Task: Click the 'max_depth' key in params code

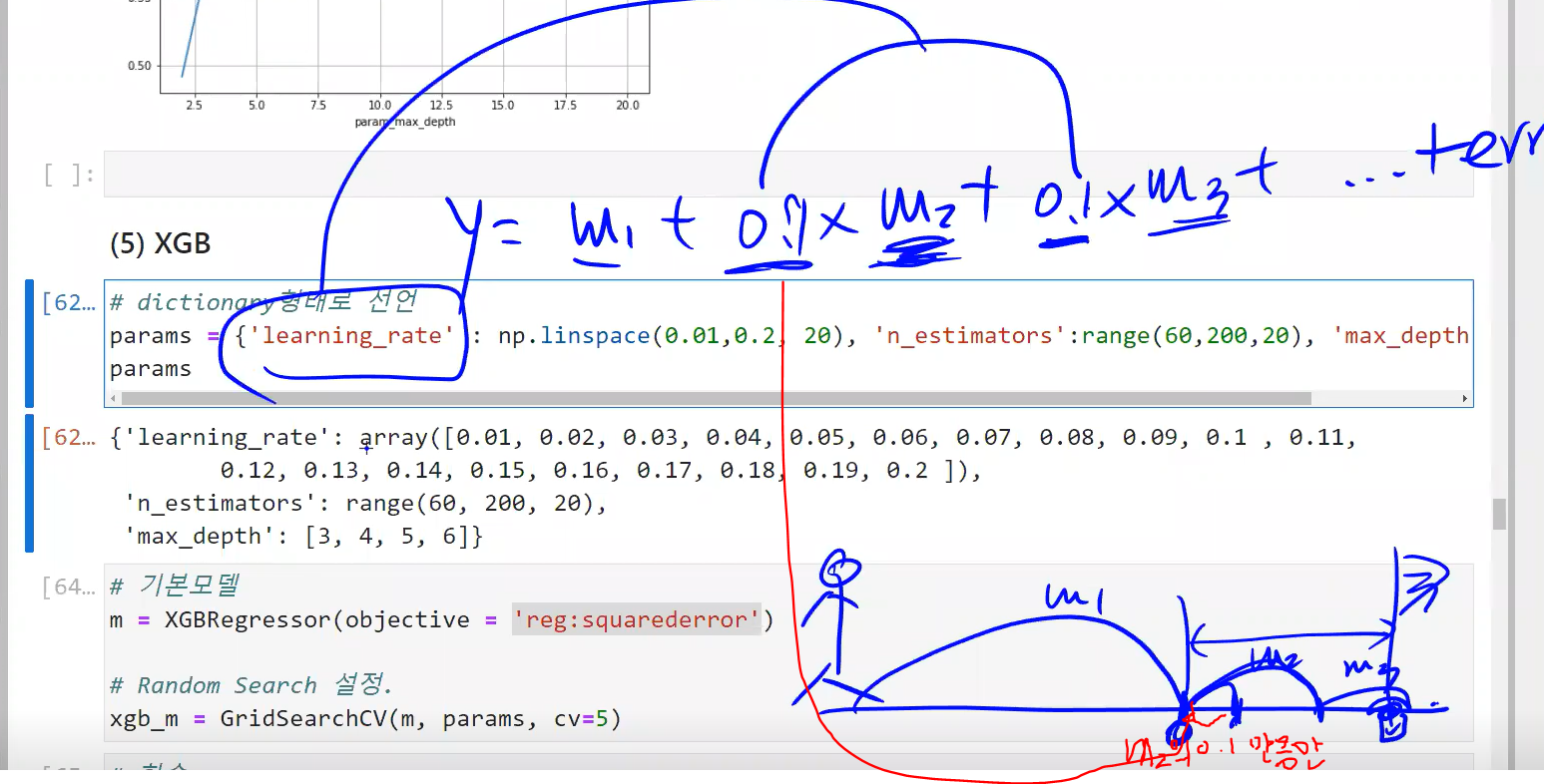Action: point(1401,336)
